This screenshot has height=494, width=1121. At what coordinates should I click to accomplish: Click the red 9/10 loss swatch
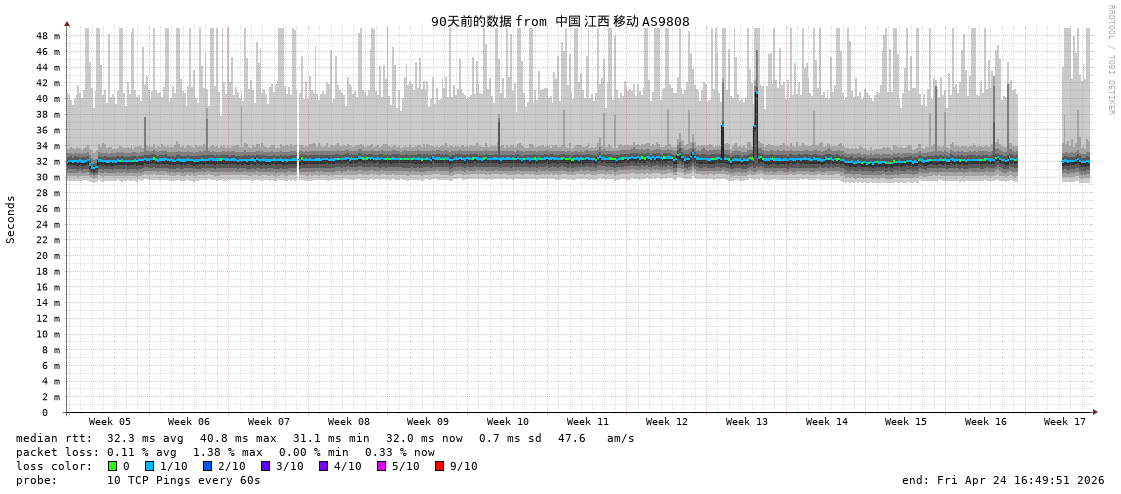[x=440, y=466]
